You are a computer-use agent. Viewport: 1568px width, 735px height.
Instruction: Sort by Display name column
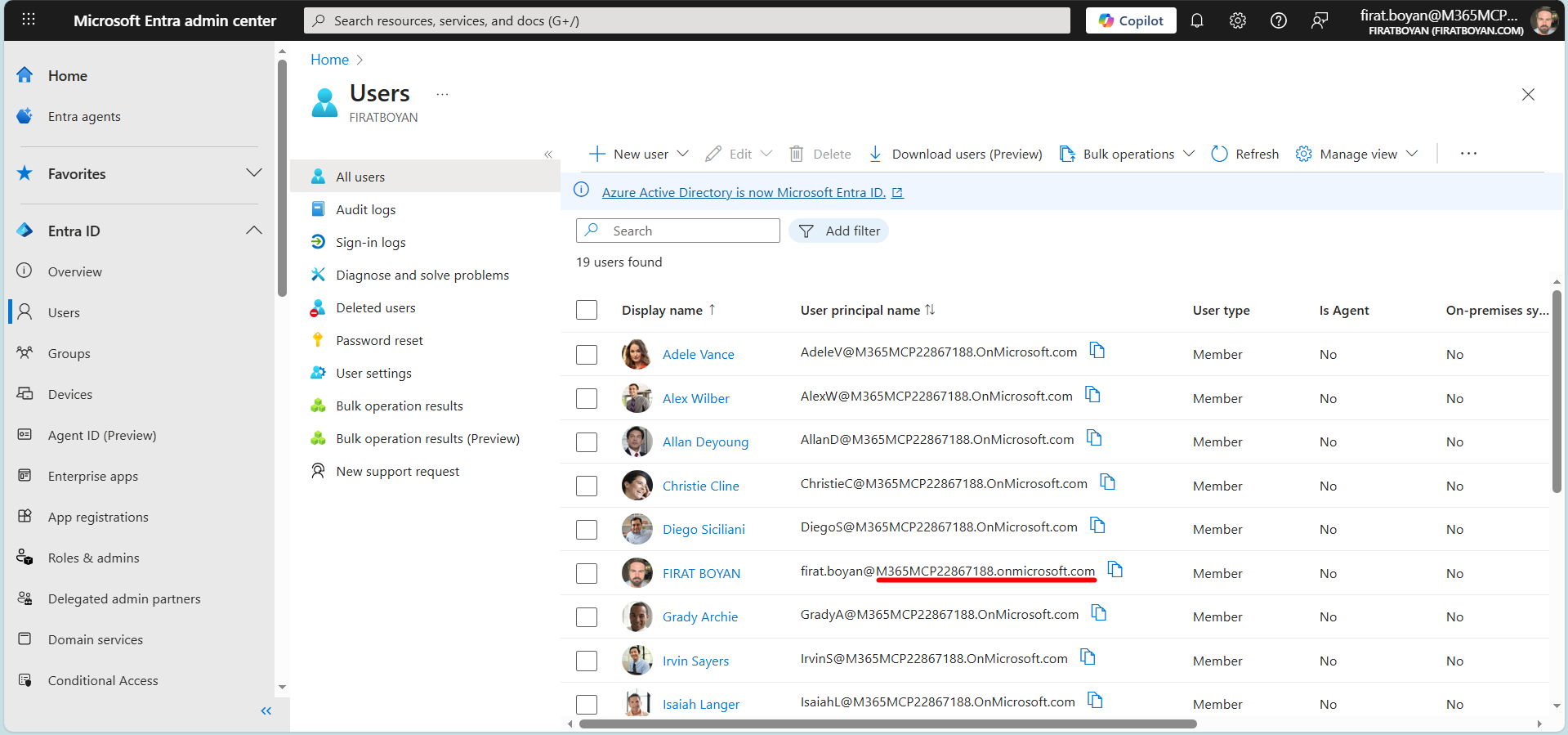point(668,311)
